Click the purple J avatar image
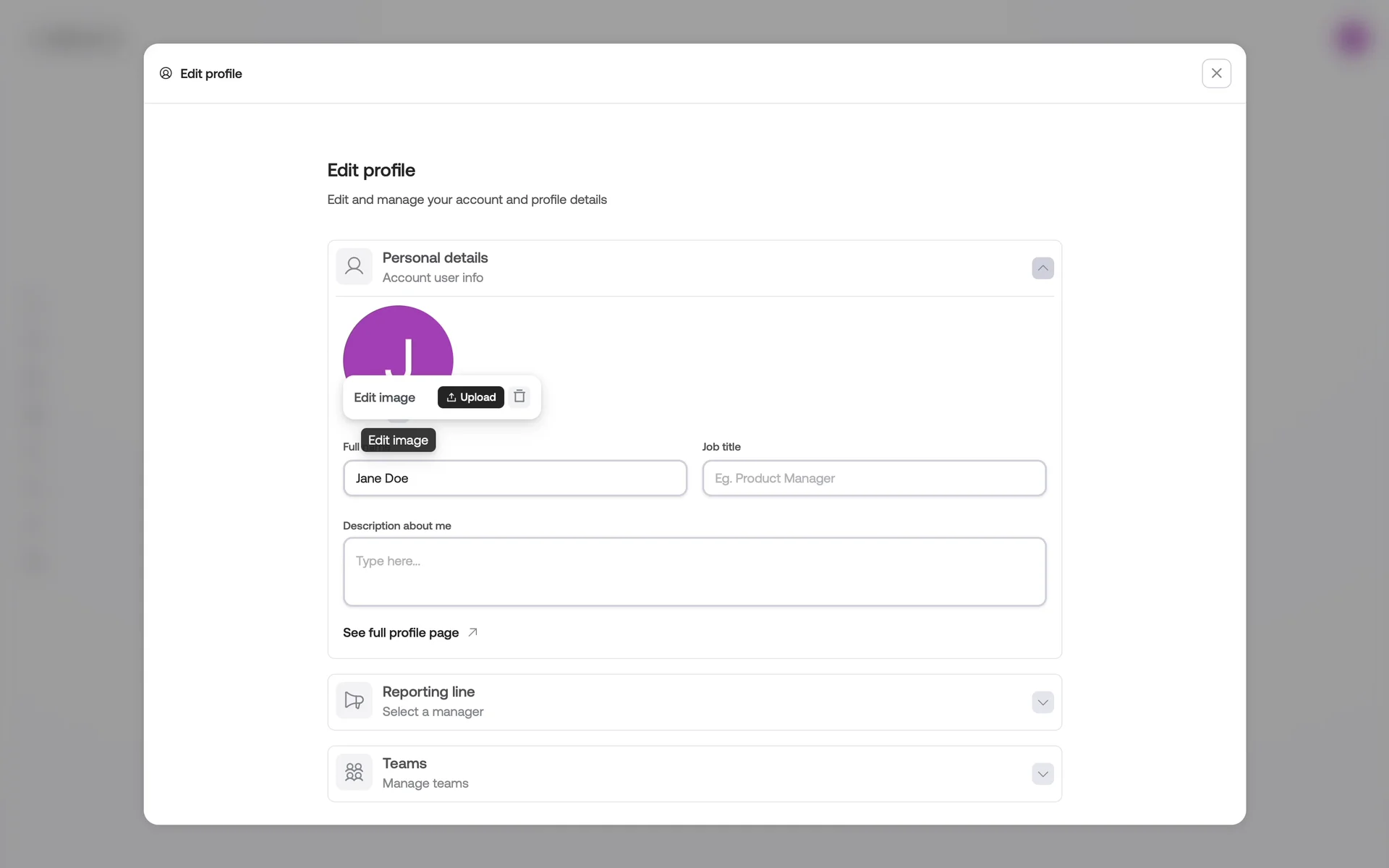Viewport: 1389px width, 868px height. [398, 340]
